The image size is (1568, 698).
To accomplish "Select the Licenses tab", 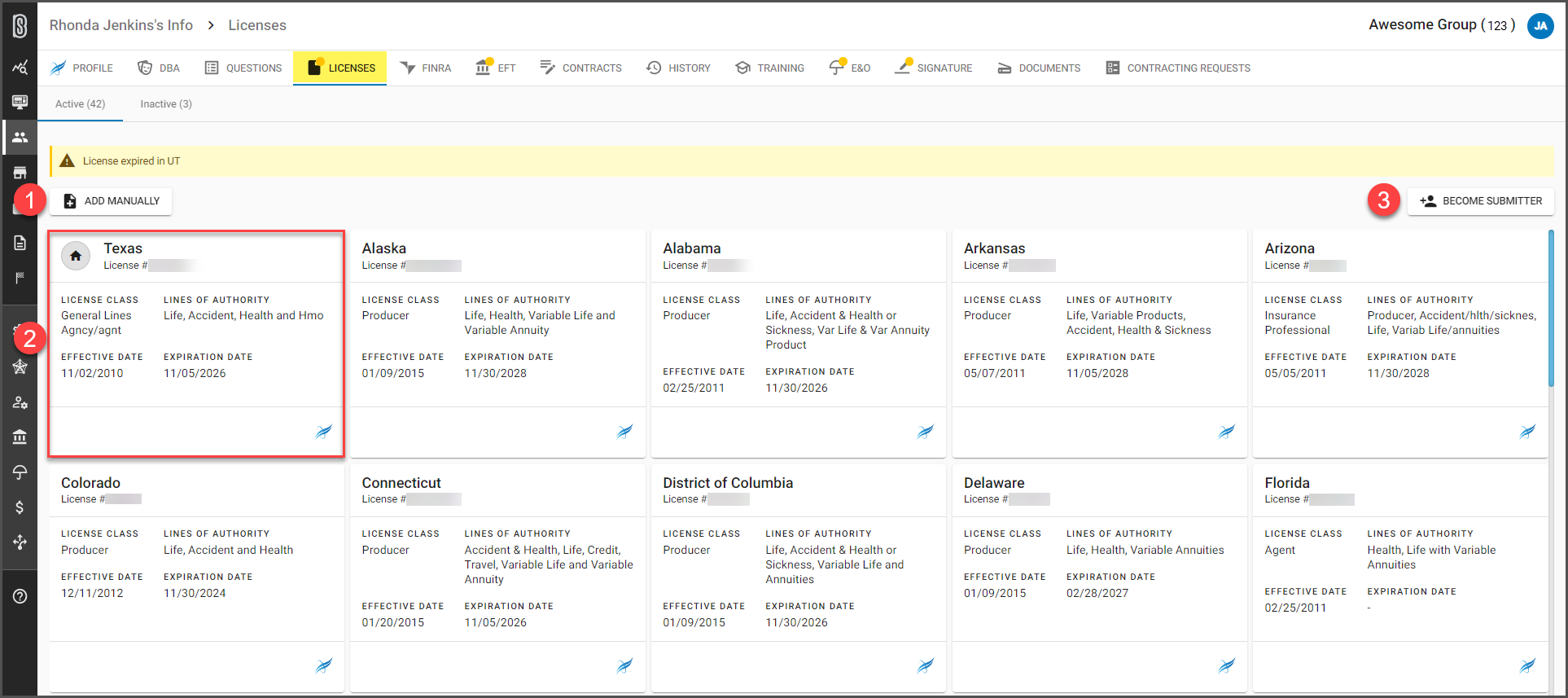I will tap(340, 68).
